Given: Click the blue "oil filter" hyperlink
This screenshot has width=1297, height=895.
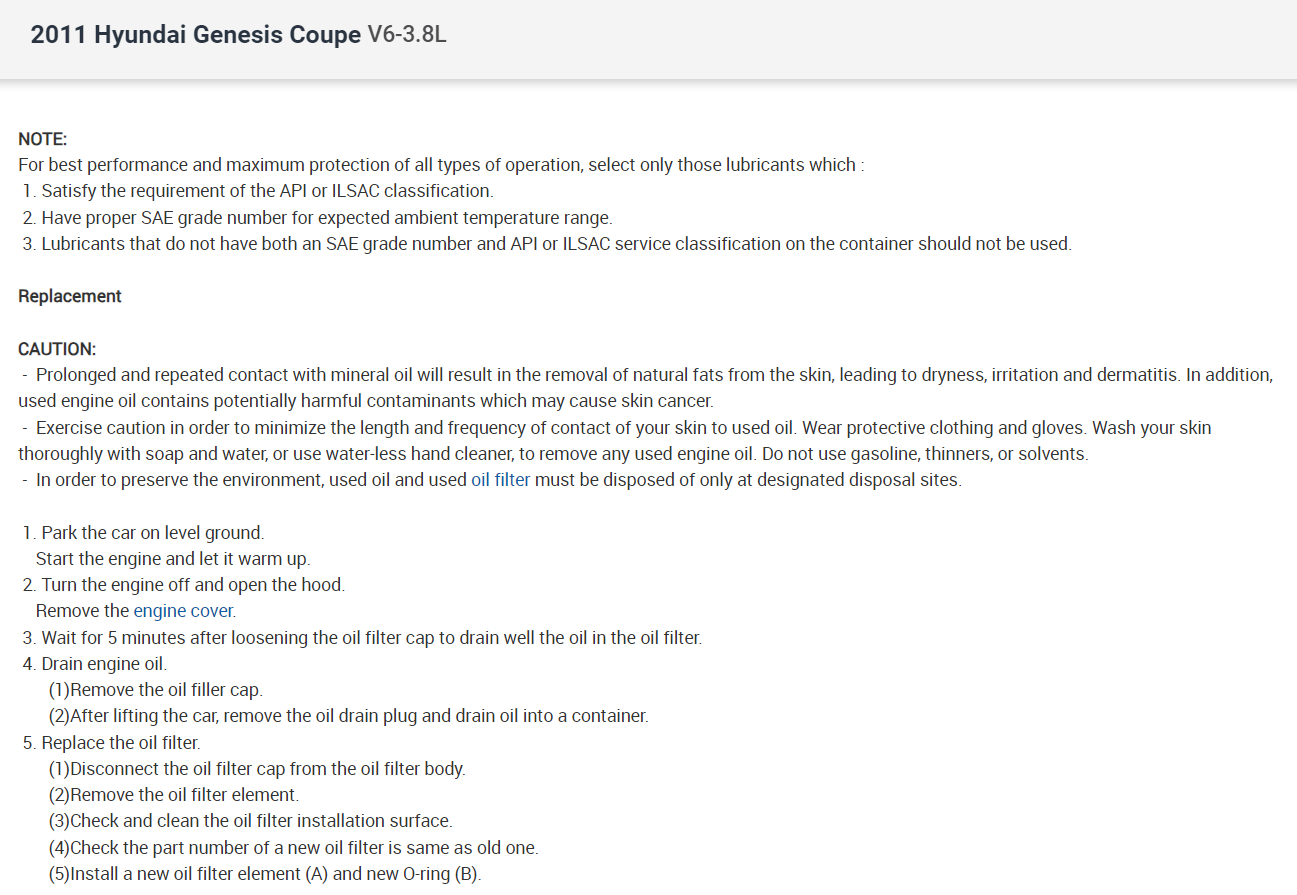Looking at the screenshot, I should (x=500, y=479).
